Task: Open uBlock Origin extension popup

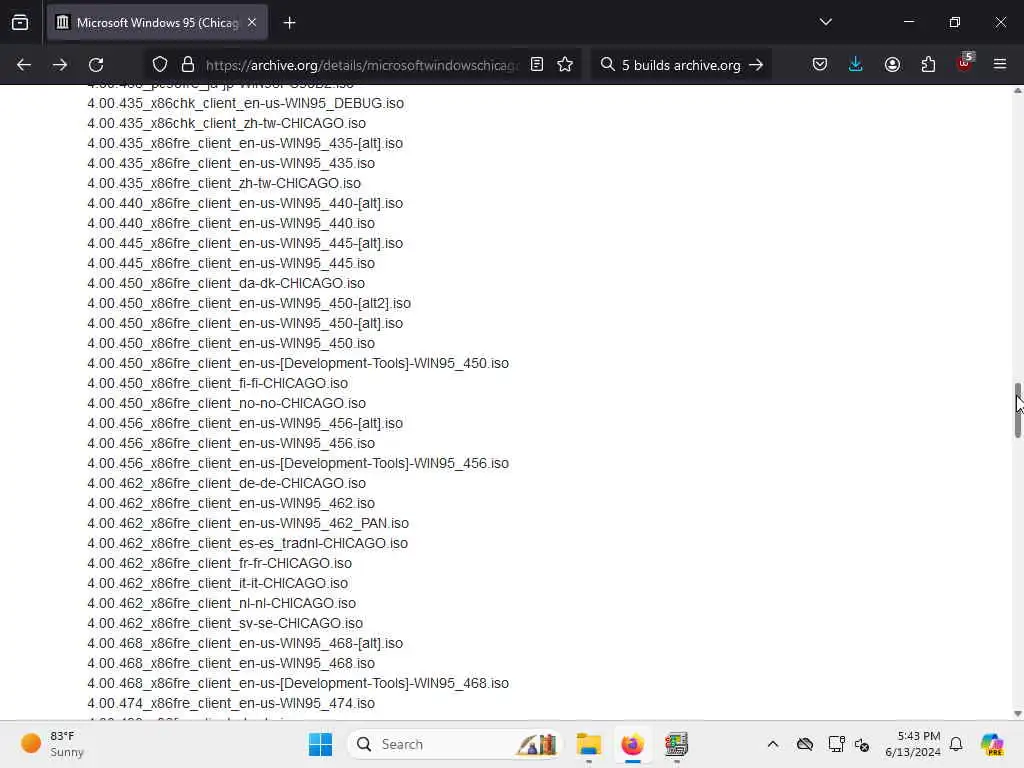Action: (x=965, y=63)
